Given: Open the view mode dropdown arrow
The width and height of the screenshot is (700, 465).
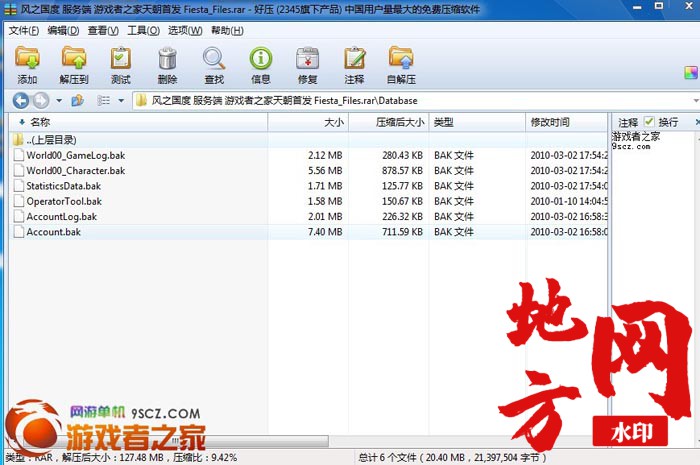Looking at the screenshot, I should (x=121, y=101).
